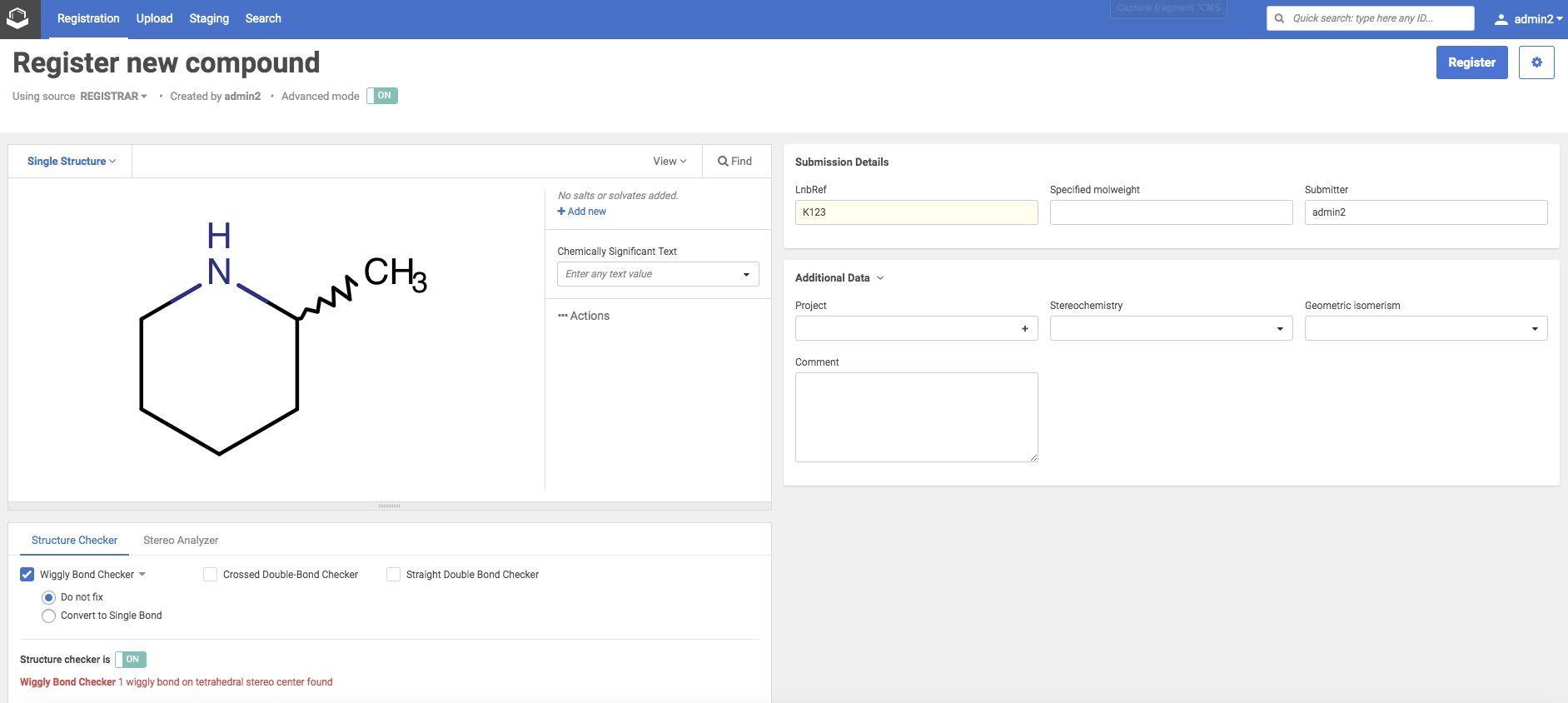Screen dimensions: 1568x703
Task: Turn off the Structure checker switch
Action: tap(131, 660)
